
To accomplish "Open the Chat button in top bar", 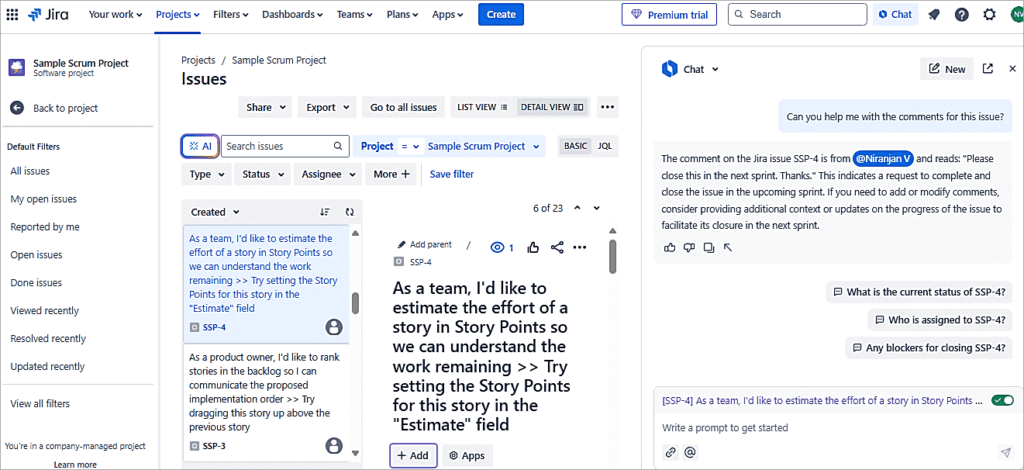I will tap(895, 14).
